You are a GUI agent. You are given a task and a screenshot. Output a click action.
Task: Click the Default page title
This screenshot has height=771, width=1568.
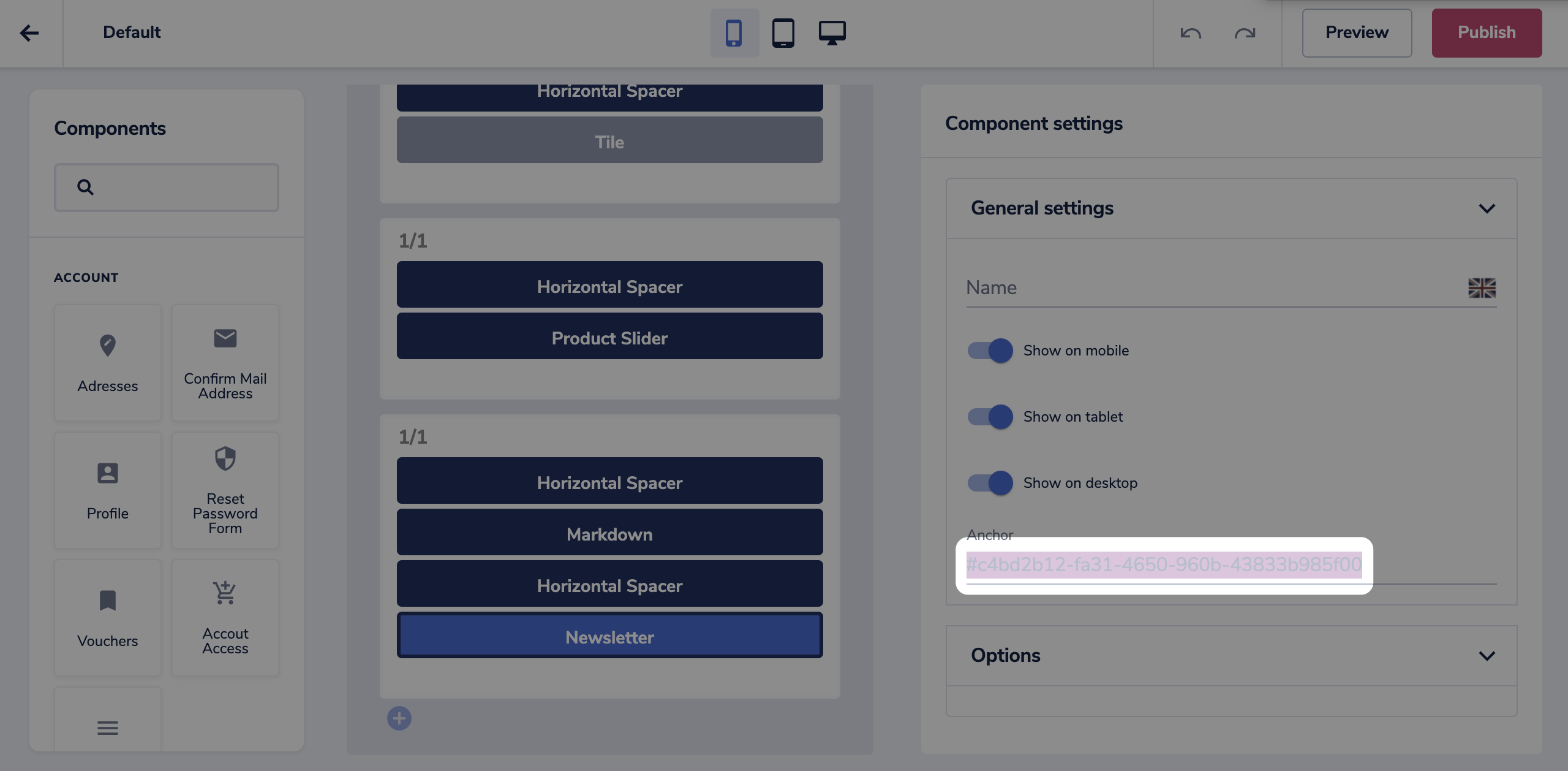132,32
